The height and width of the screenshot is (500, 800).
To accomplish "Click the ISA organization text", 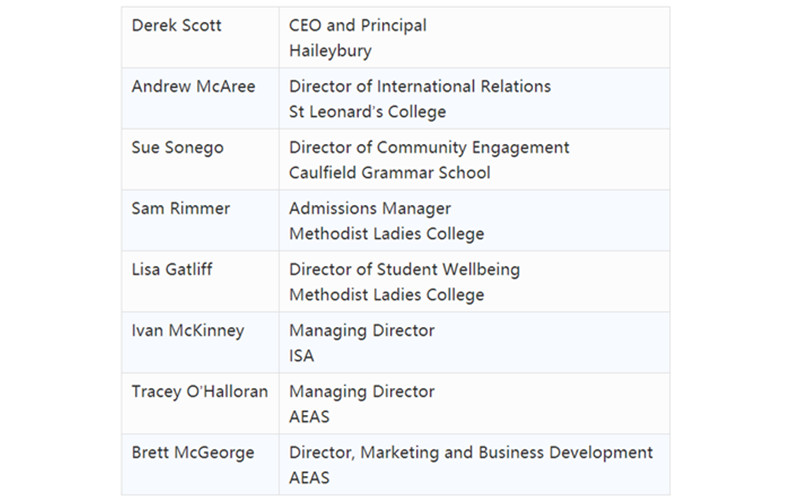I will (301, 355).
